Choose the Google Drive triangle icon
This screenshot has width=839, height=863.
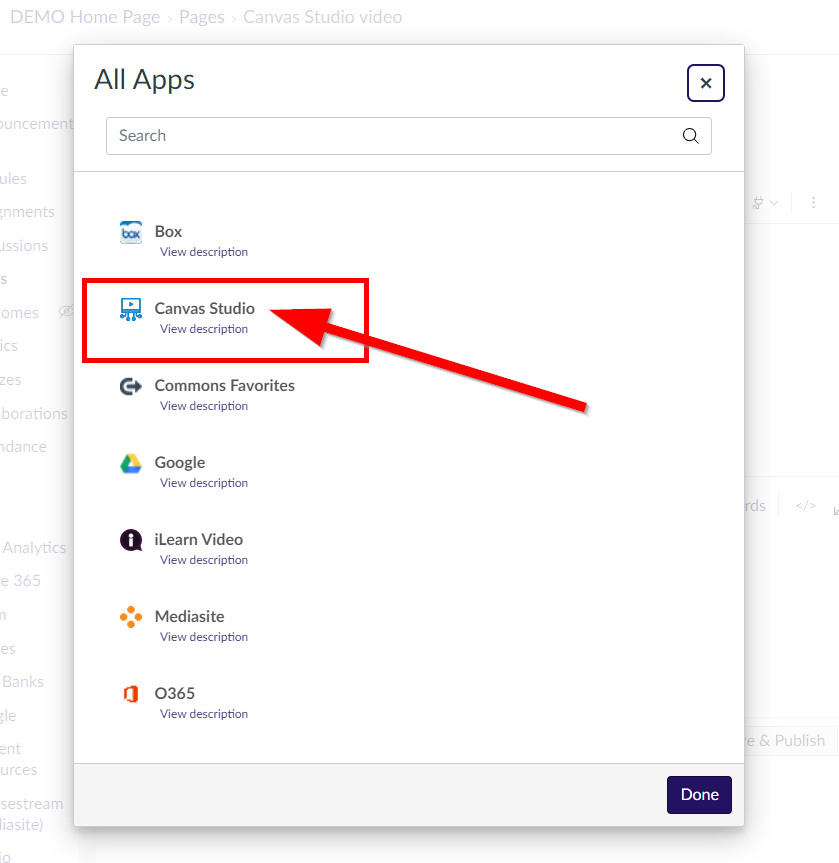point(131,463)
